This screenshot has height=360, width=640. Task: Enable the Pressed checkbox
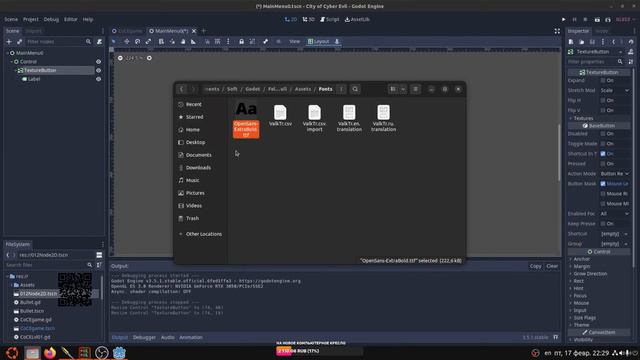[x=603, y=164]
